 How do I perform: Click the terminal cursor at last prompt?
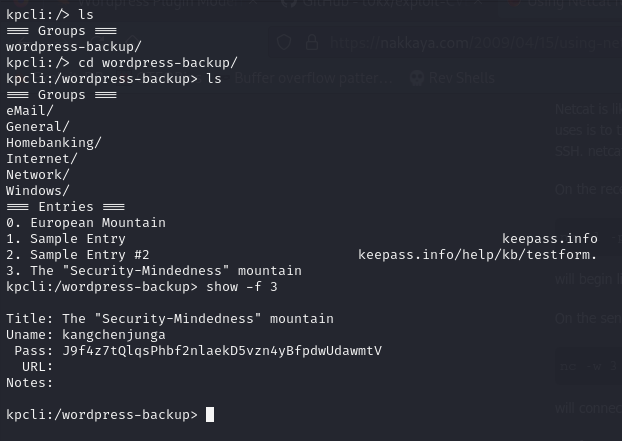[209, 415]
